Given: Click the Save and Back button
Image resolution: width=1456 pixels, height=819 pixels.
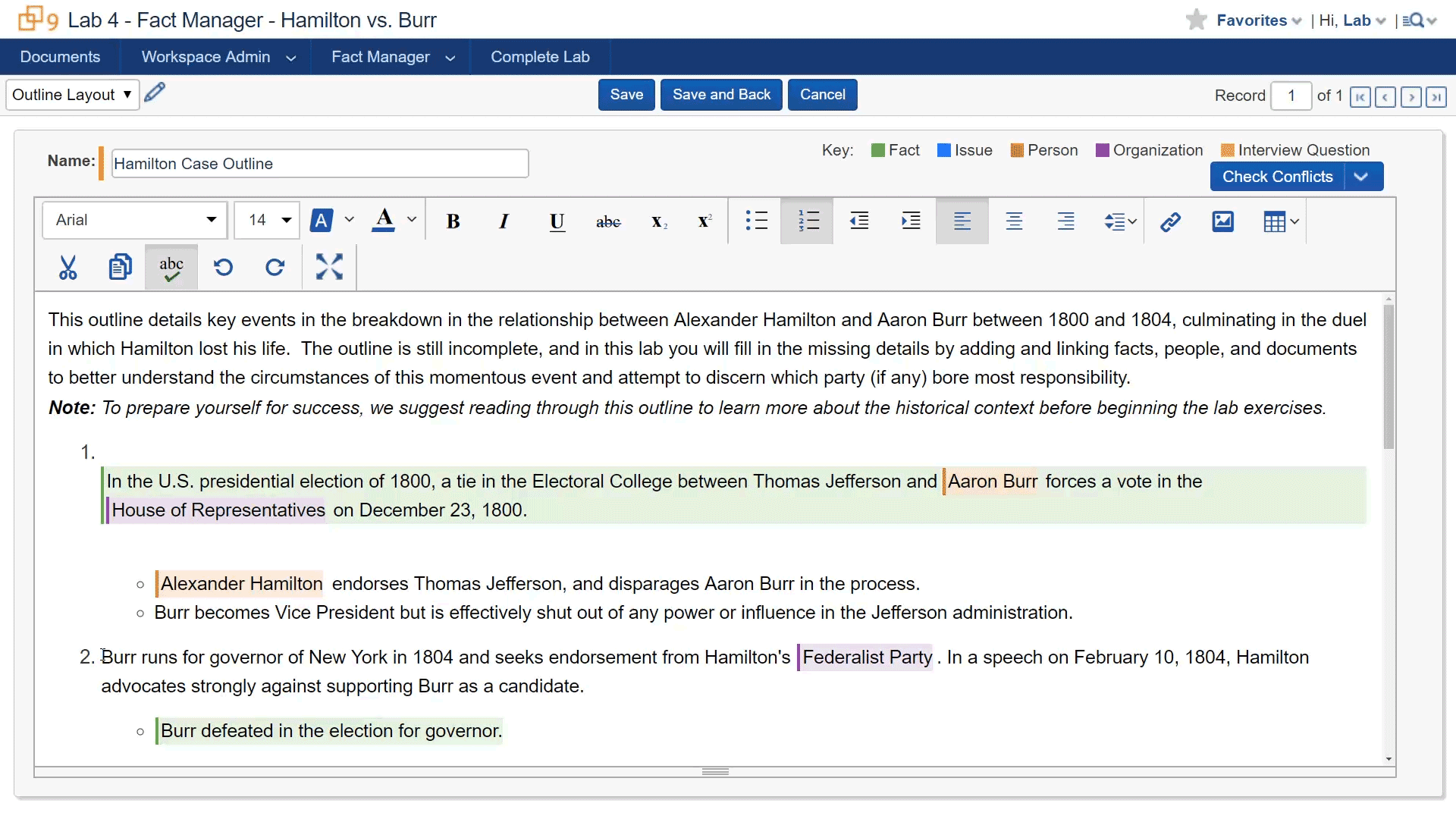Looking at the screenshot, I should tap(721, 95).
